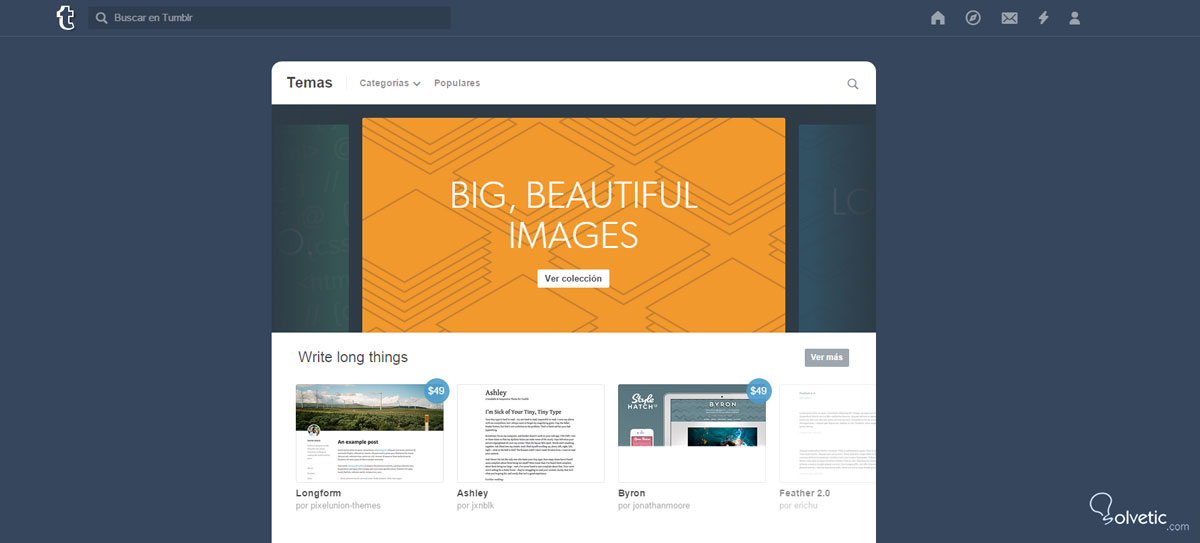Image resolution: width=1200 pixels, height=543 pixels.
Task: Show the next carousel slide on right
Action: pyautogui.click(x=837, y=228)
